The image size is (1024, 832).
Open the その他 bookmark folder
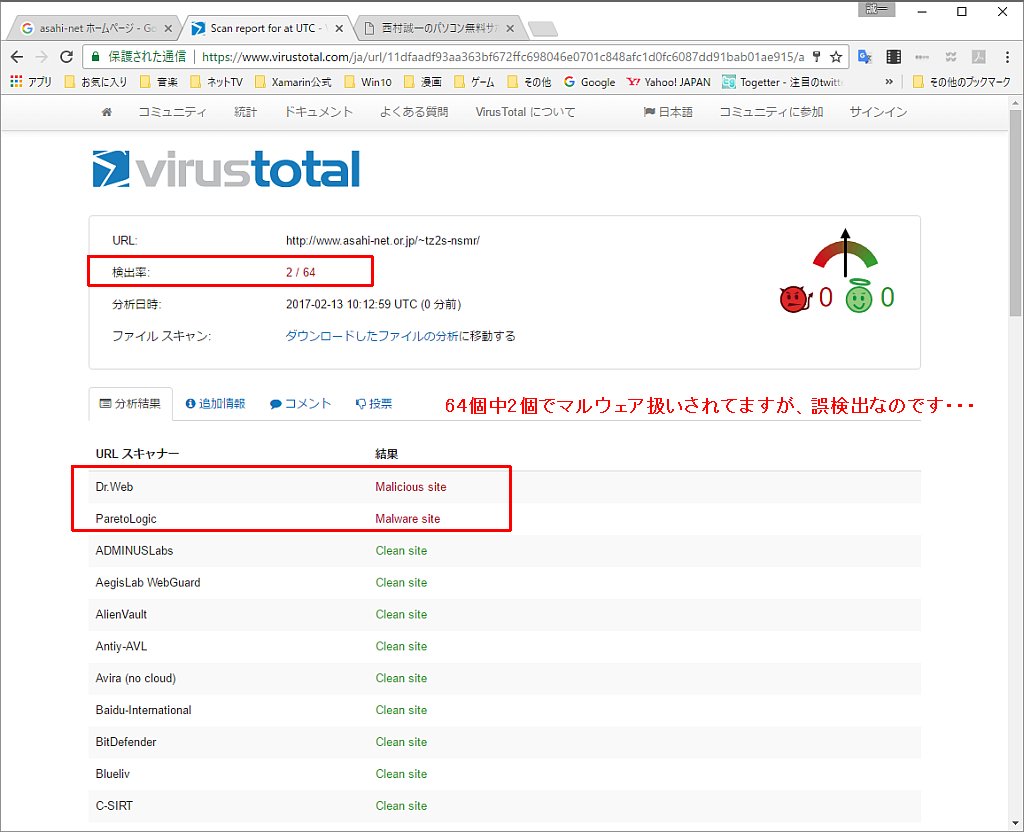(530, 82)
